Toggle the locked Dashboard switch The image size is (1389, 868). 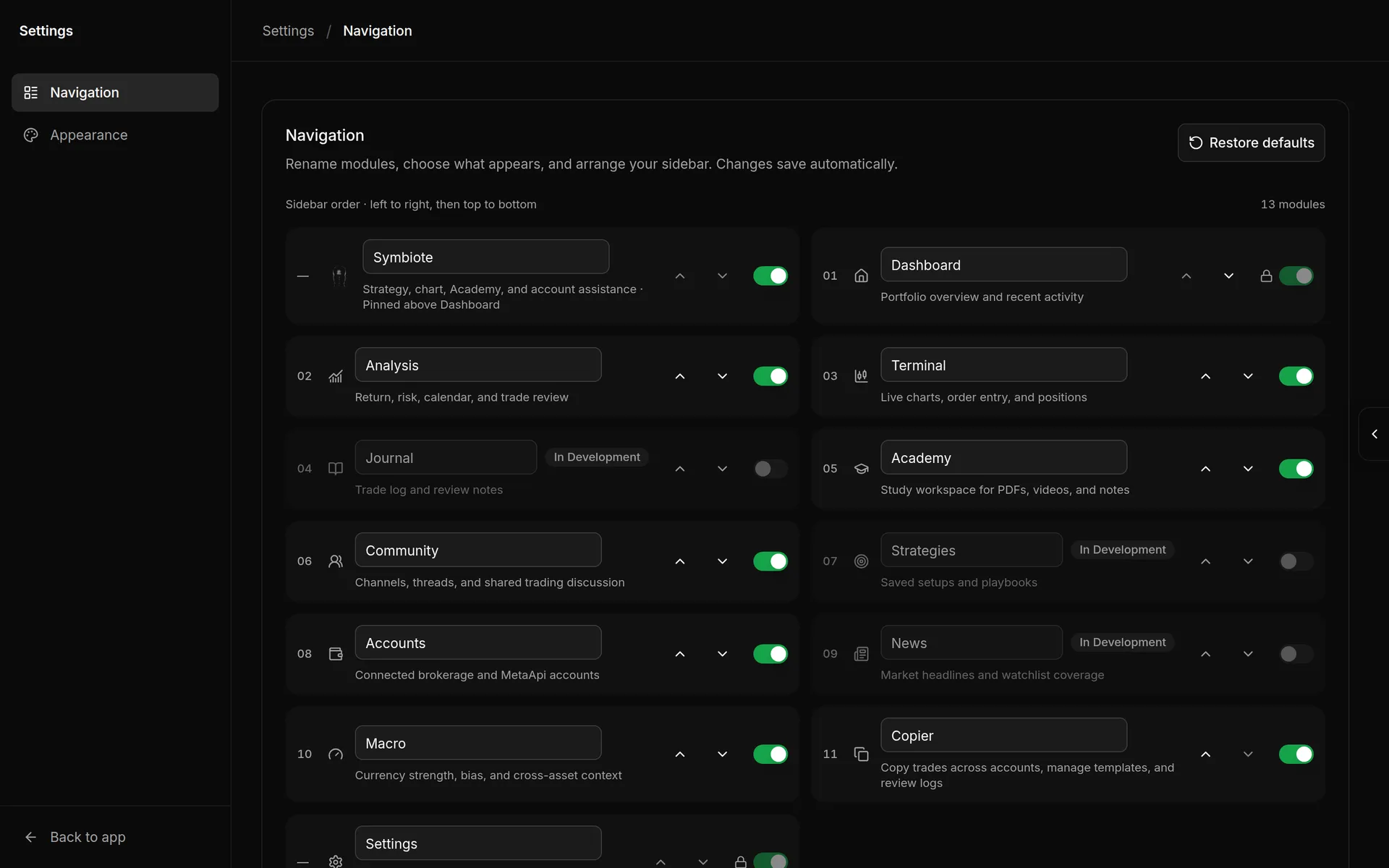click(1296, 276)
